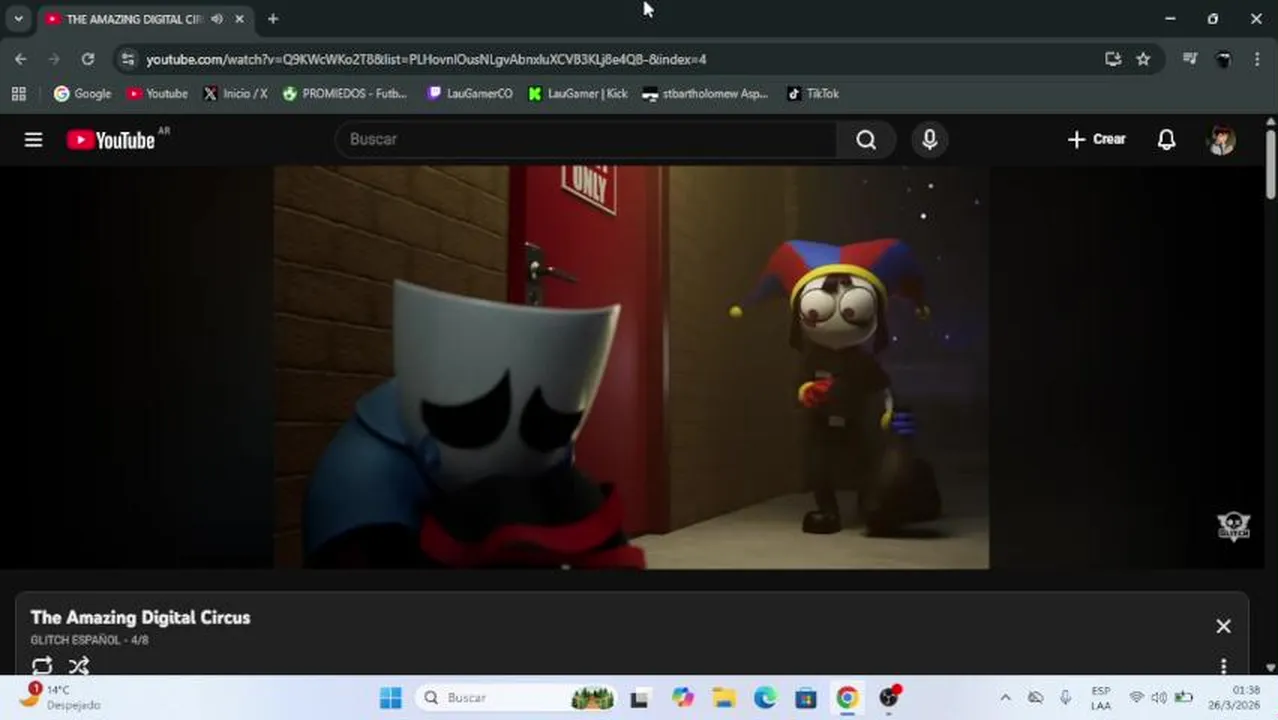Click the address bar URL
1278x720 pixels.
[x=426, y=60]
